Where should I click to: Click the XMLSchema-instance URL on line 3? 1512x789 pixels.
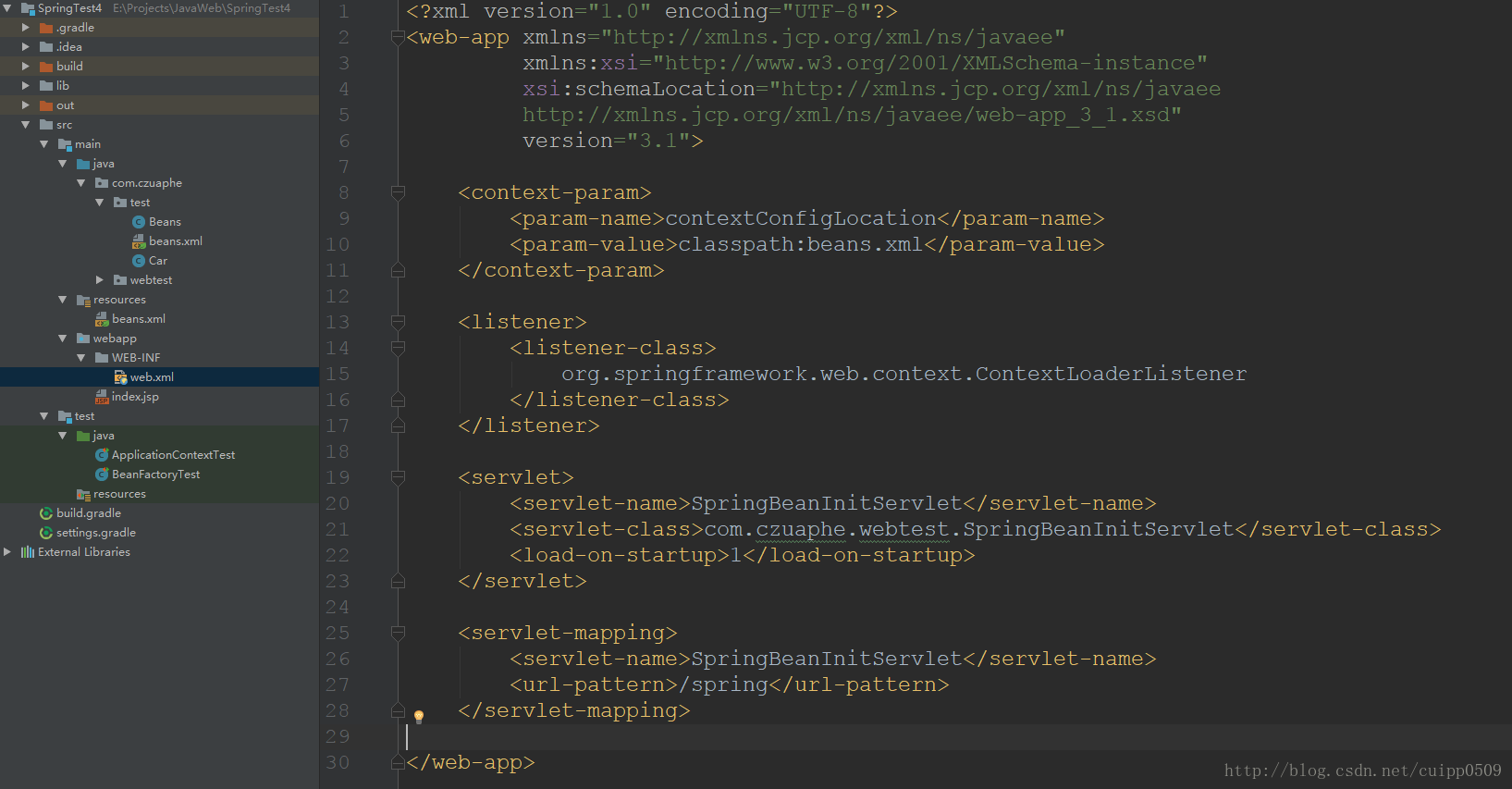coord(929,64)
